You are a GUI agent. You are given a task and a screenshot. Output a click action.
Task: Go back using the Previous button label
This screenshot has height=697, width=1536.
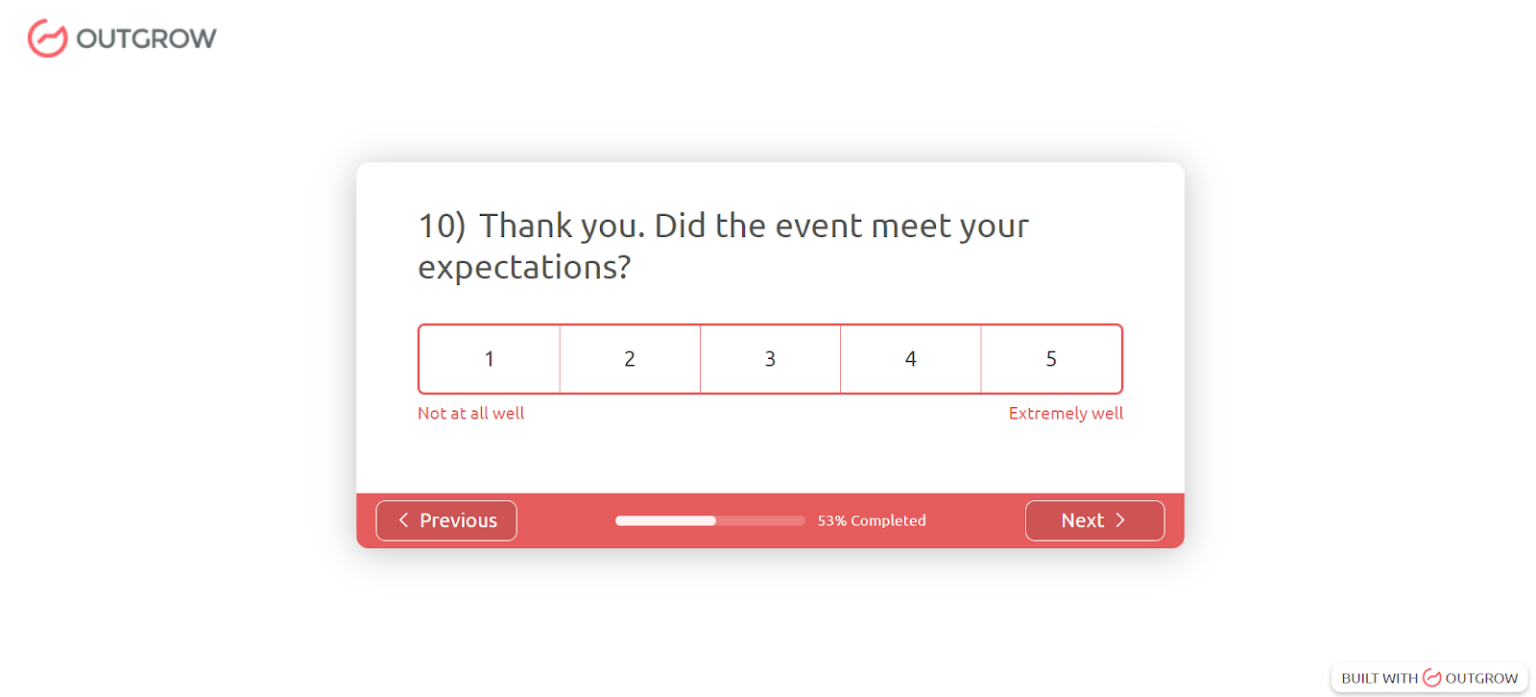coord(458,520)
